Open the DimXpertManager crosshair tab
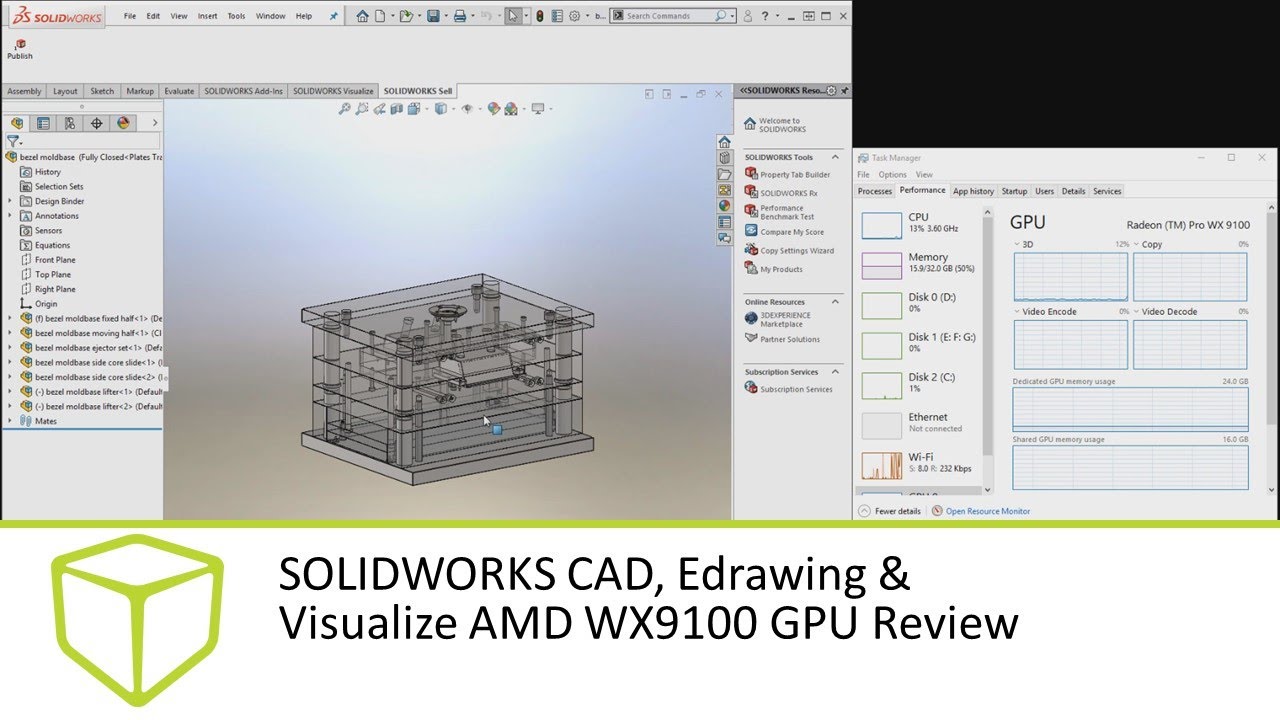 click(x=96, y=123)
